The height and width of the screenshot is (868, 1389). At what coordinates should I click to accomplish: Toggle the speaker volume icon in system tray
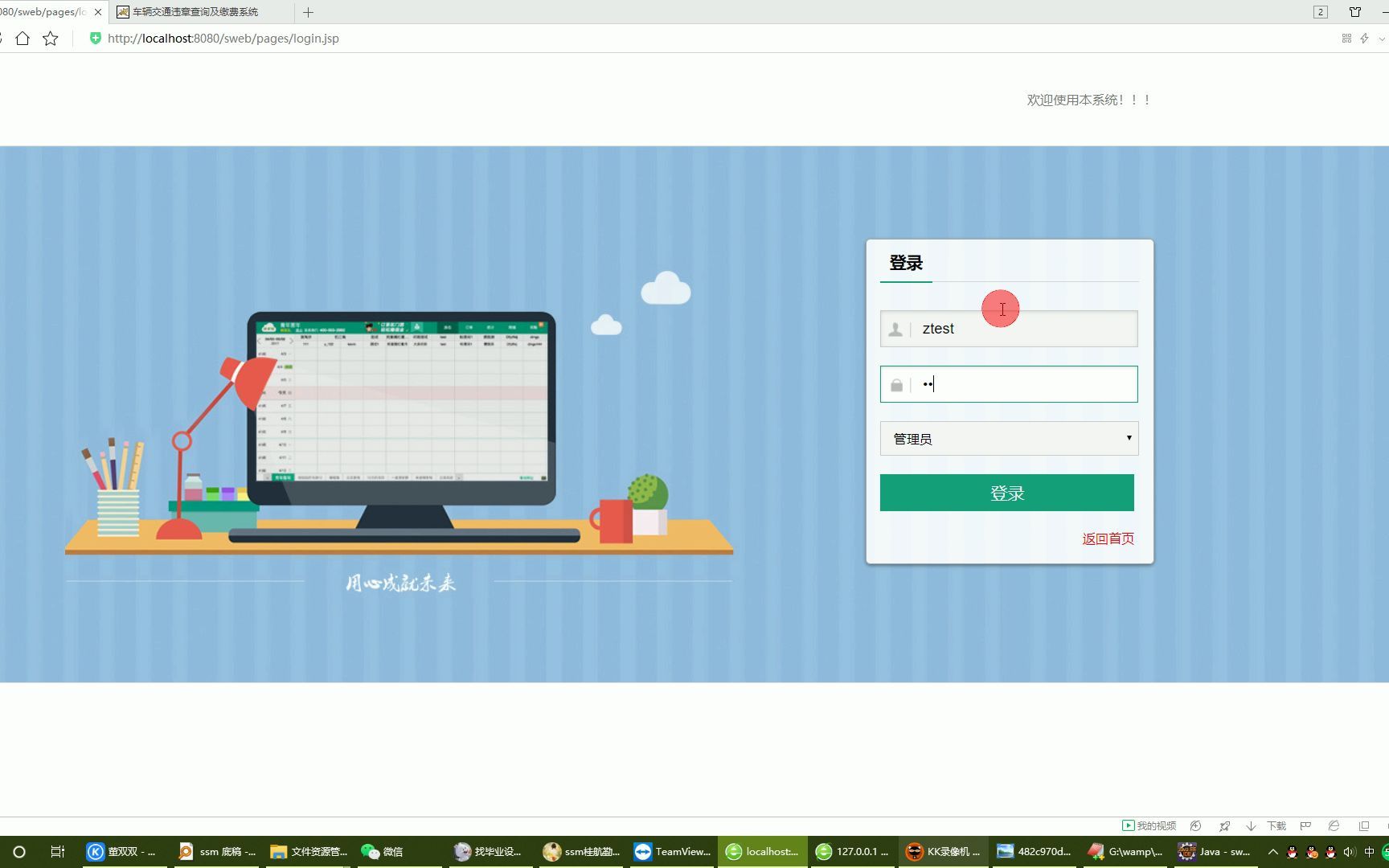coord(1348,851)
